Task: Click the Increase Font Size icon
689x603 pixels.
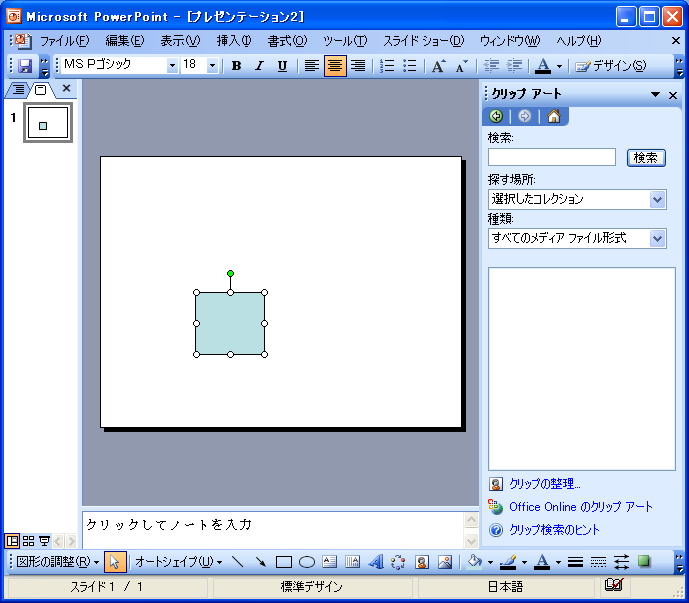Action: click(x=438, y=66)
